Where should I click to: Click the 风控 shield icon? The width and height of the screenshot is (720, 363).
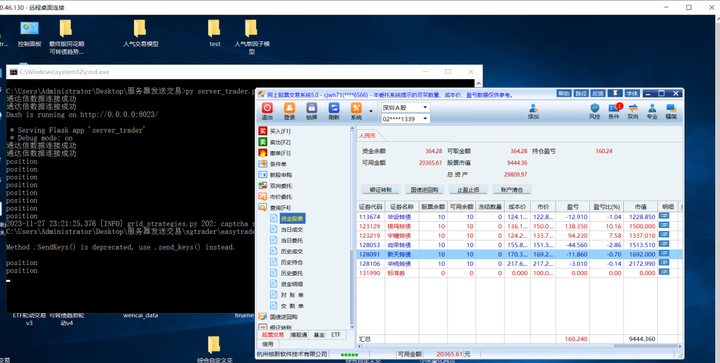click(x=595, y=111)
